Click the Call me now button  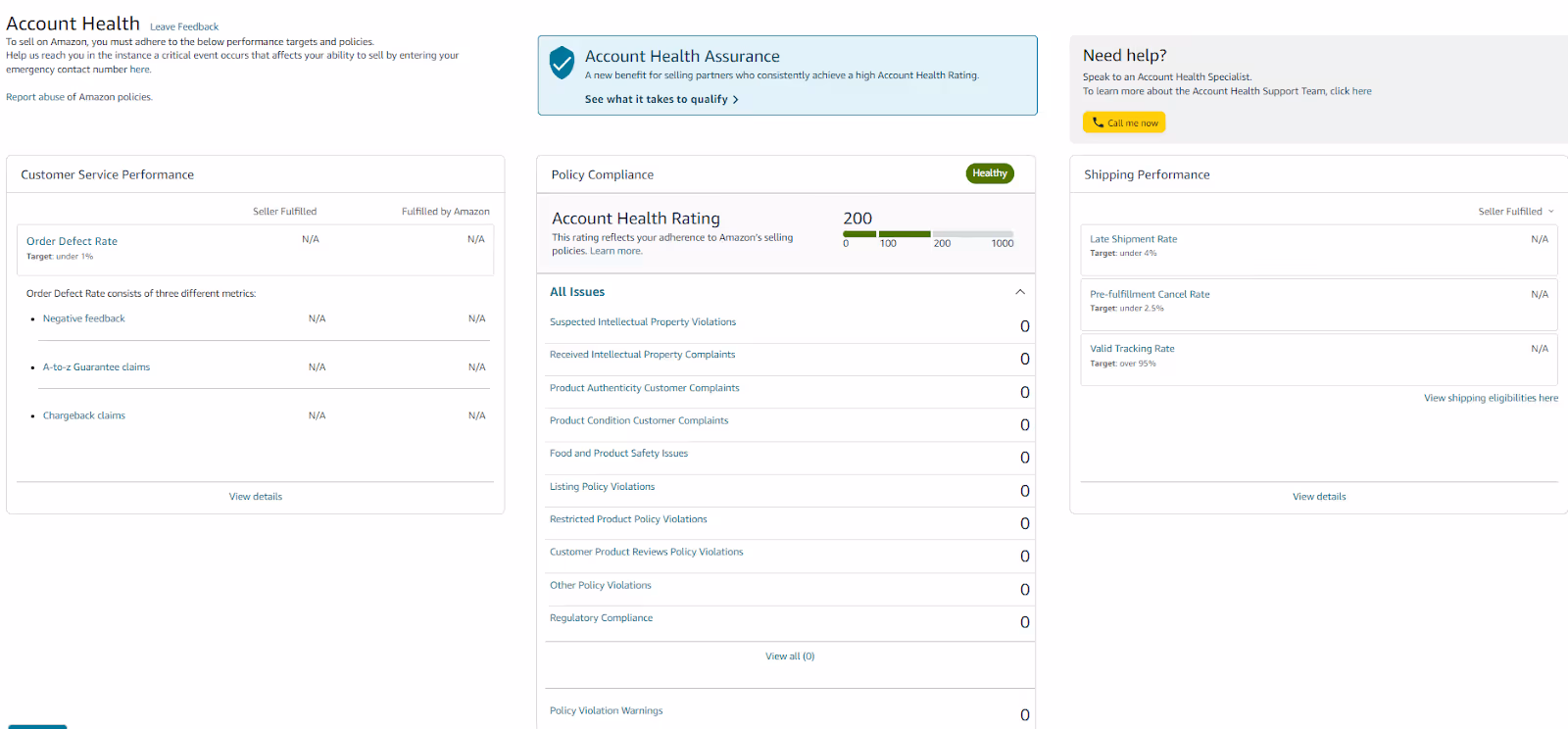(x=1124, y=122)
